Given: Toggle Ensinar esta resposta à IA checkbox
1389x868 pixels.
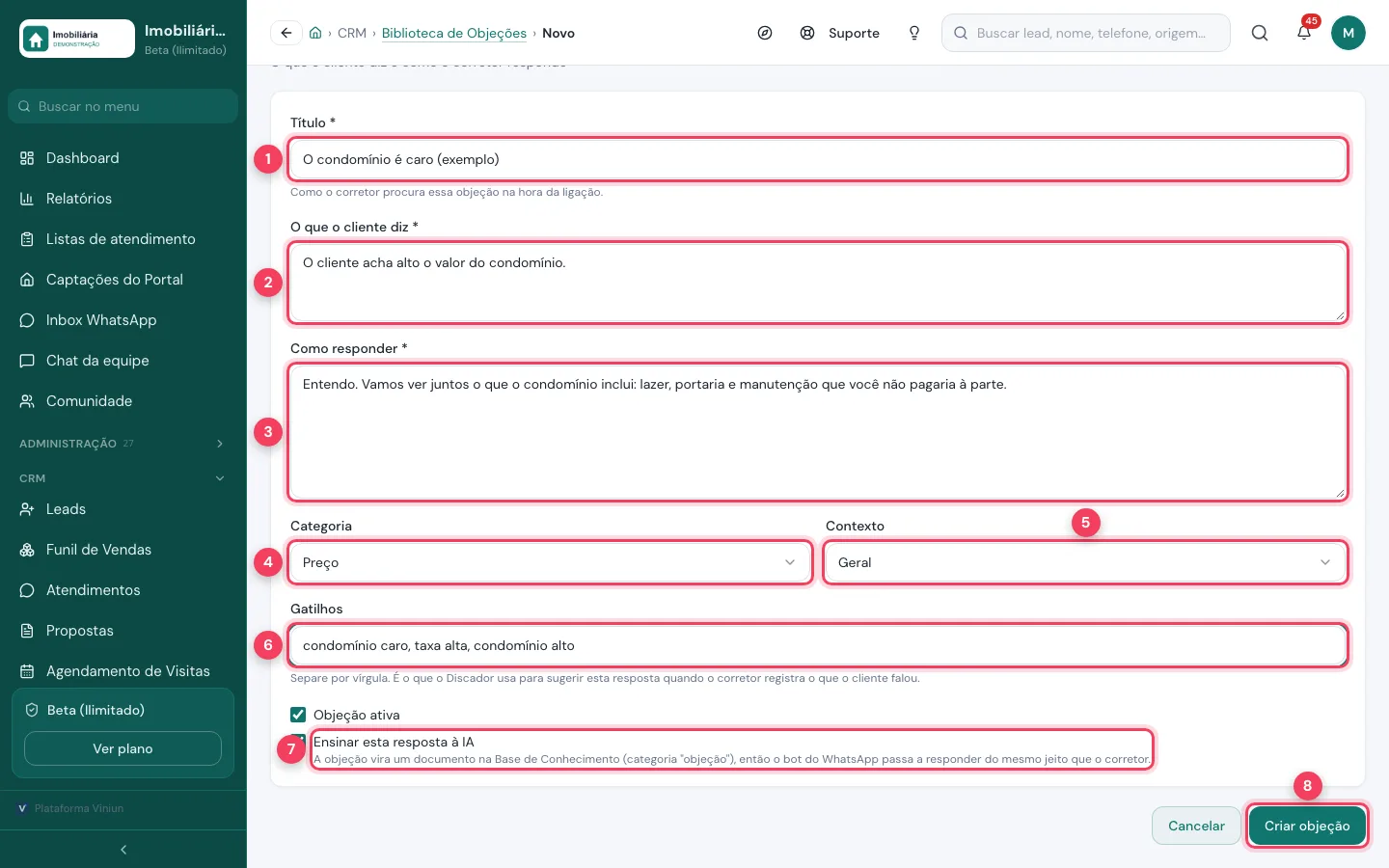Looking at the screenshot, I should (298, 741).
